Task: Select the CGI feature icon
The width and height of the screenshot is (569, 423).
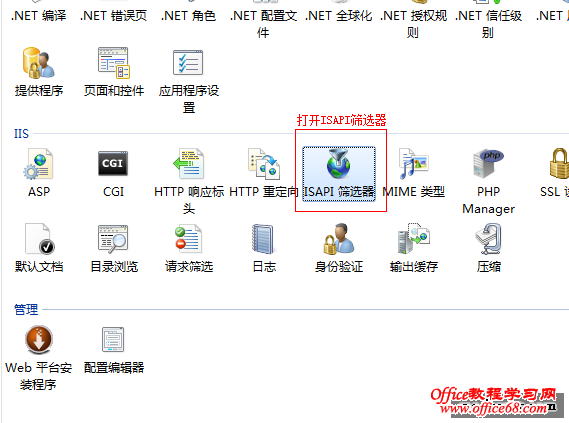Action: pos(113,164)
